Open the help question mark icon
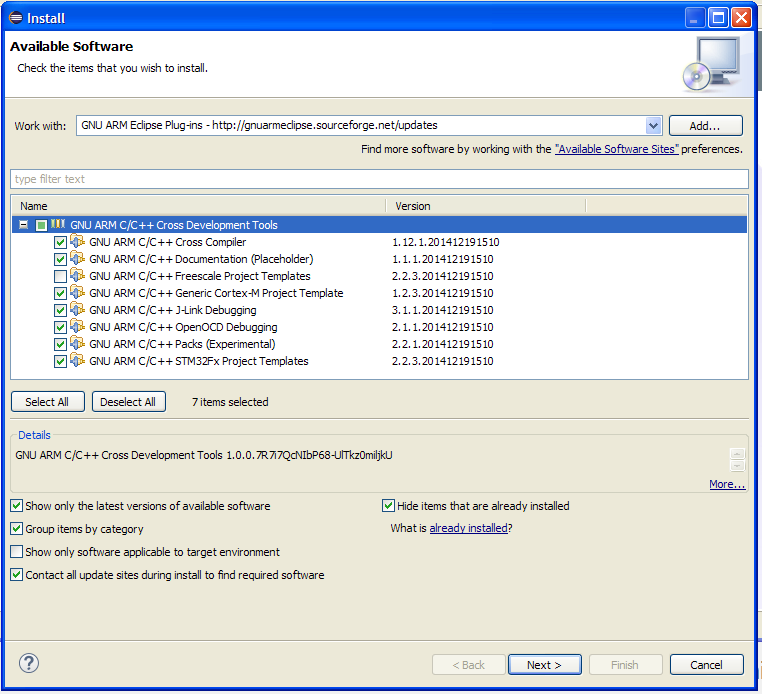762x694 pixels. click(29, 663)
